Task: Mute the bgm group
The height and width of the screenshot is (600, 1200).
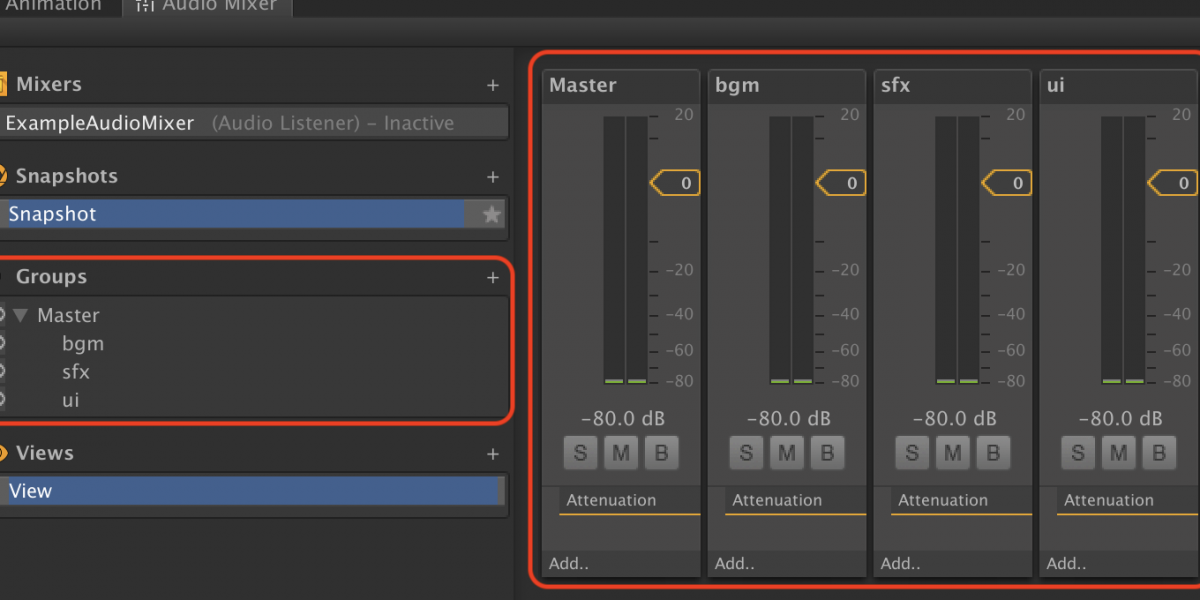Action: (786, 453)
